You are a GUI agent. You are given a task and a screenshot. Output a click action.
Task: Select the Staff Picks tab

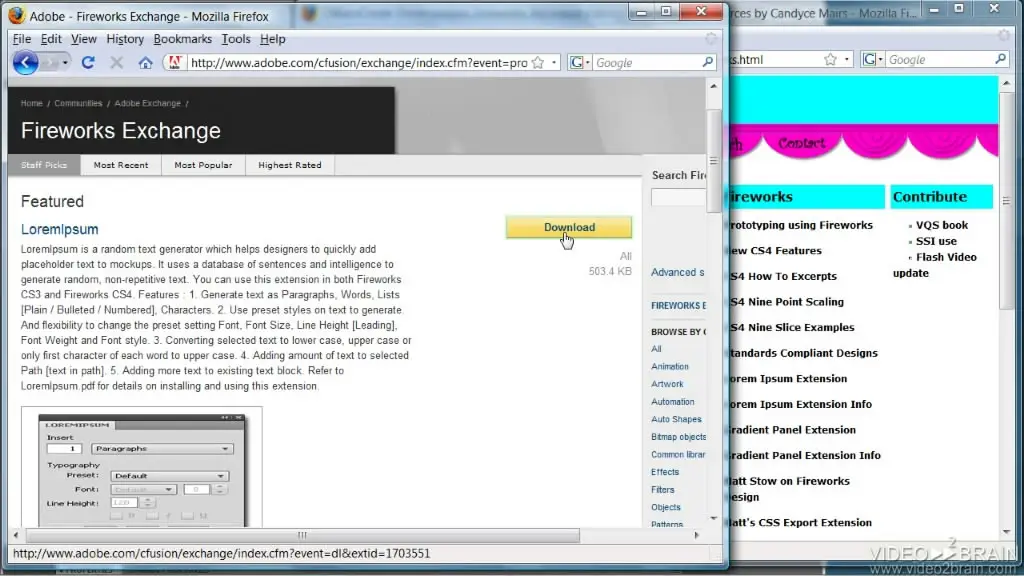pyautogui.click(x=44, y=165)
